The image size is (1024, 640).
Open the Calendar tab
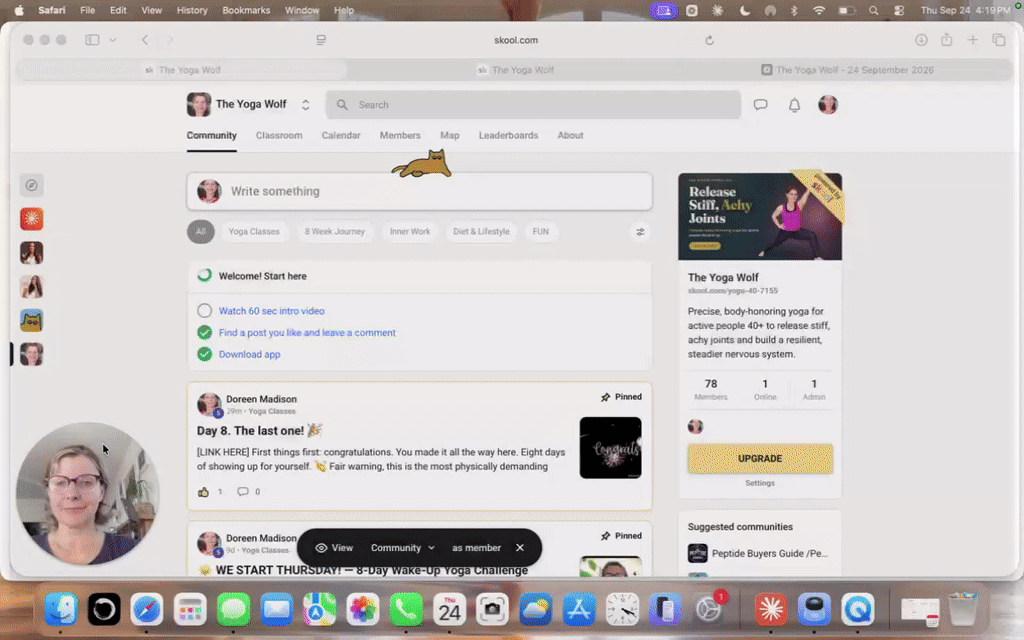pos(341,135)
